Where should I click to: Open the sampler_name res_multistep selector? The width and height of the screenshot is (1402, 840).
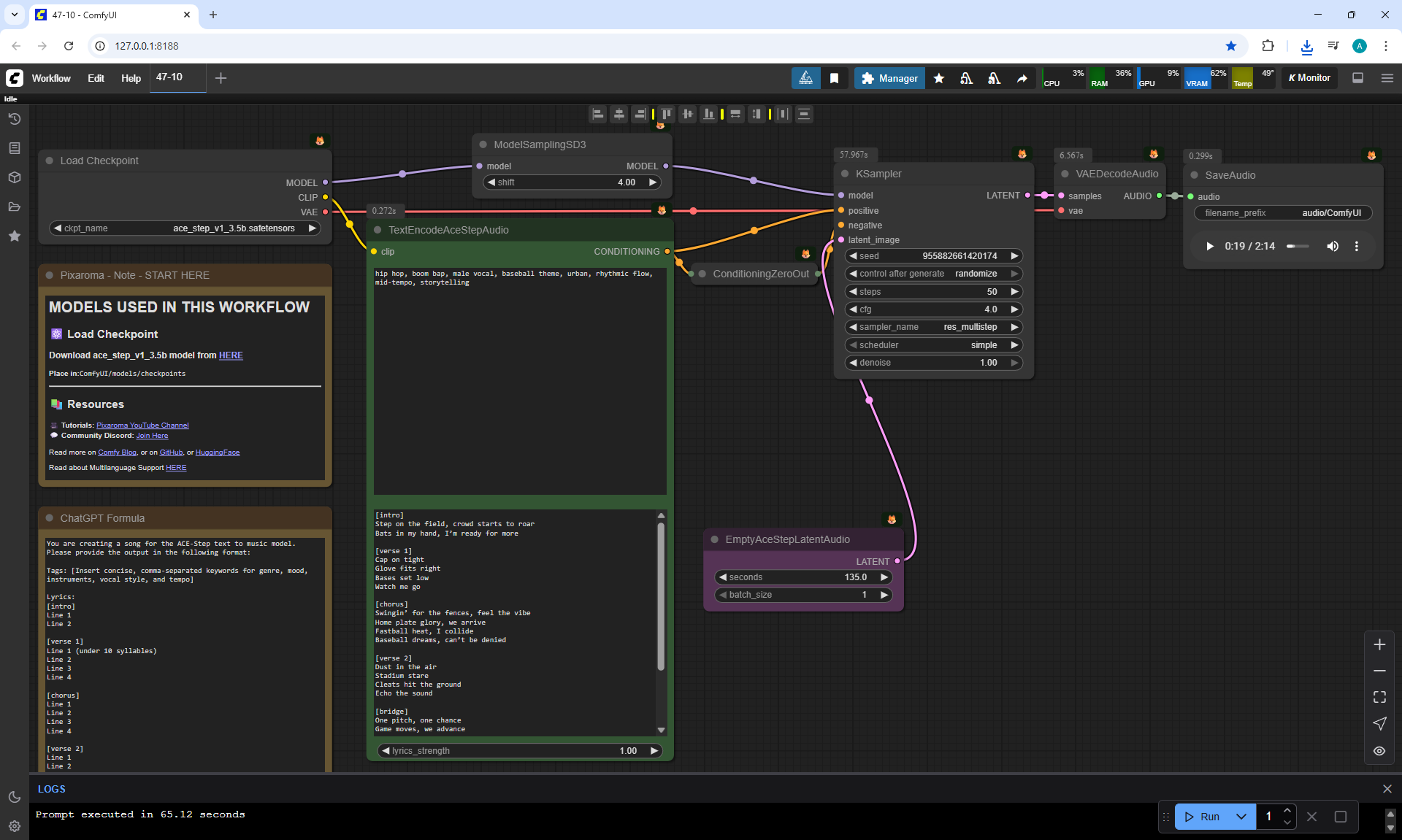933,327
